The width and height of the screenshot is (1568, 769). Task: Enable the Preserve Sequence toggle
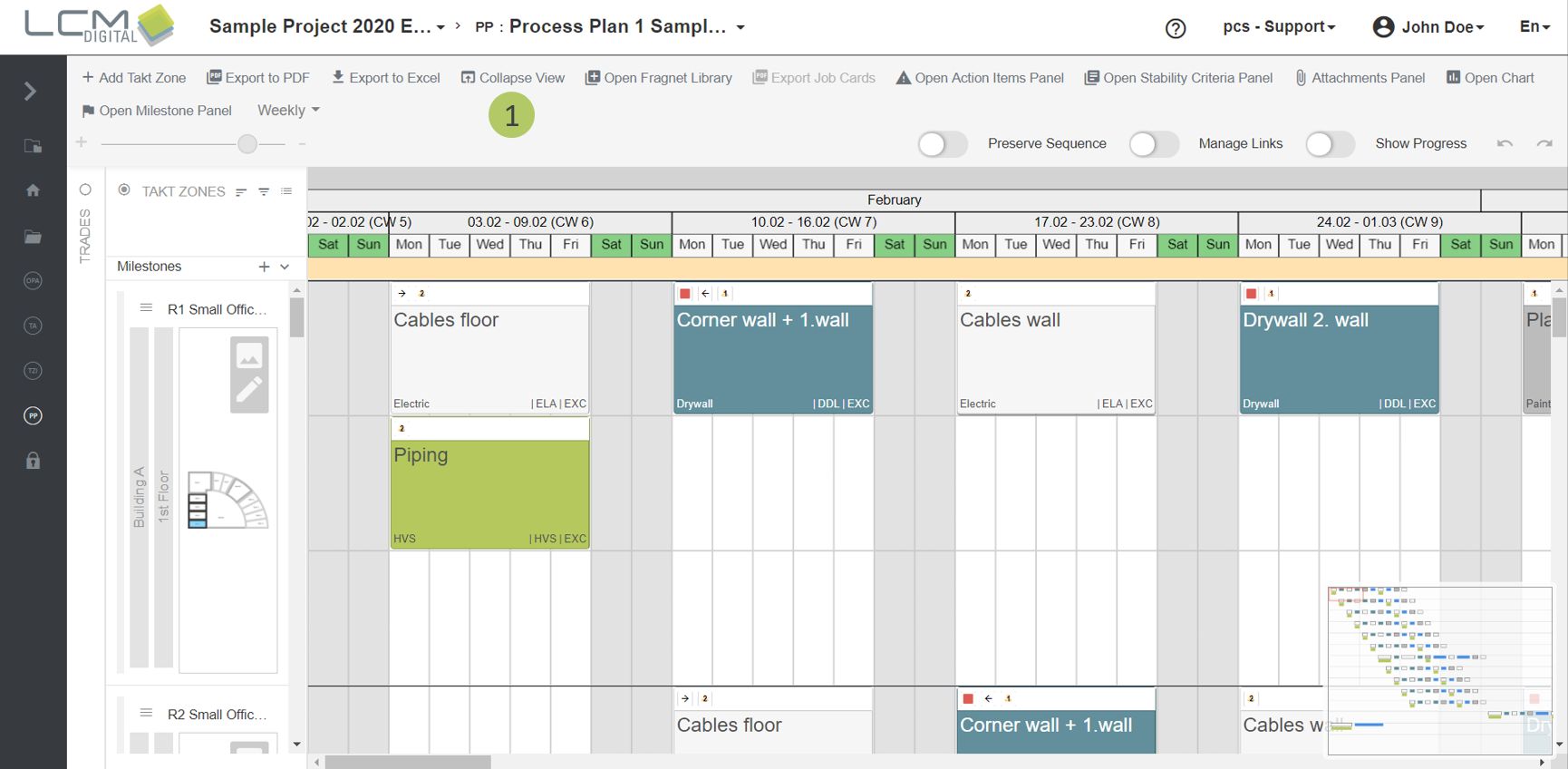(943, 144)
